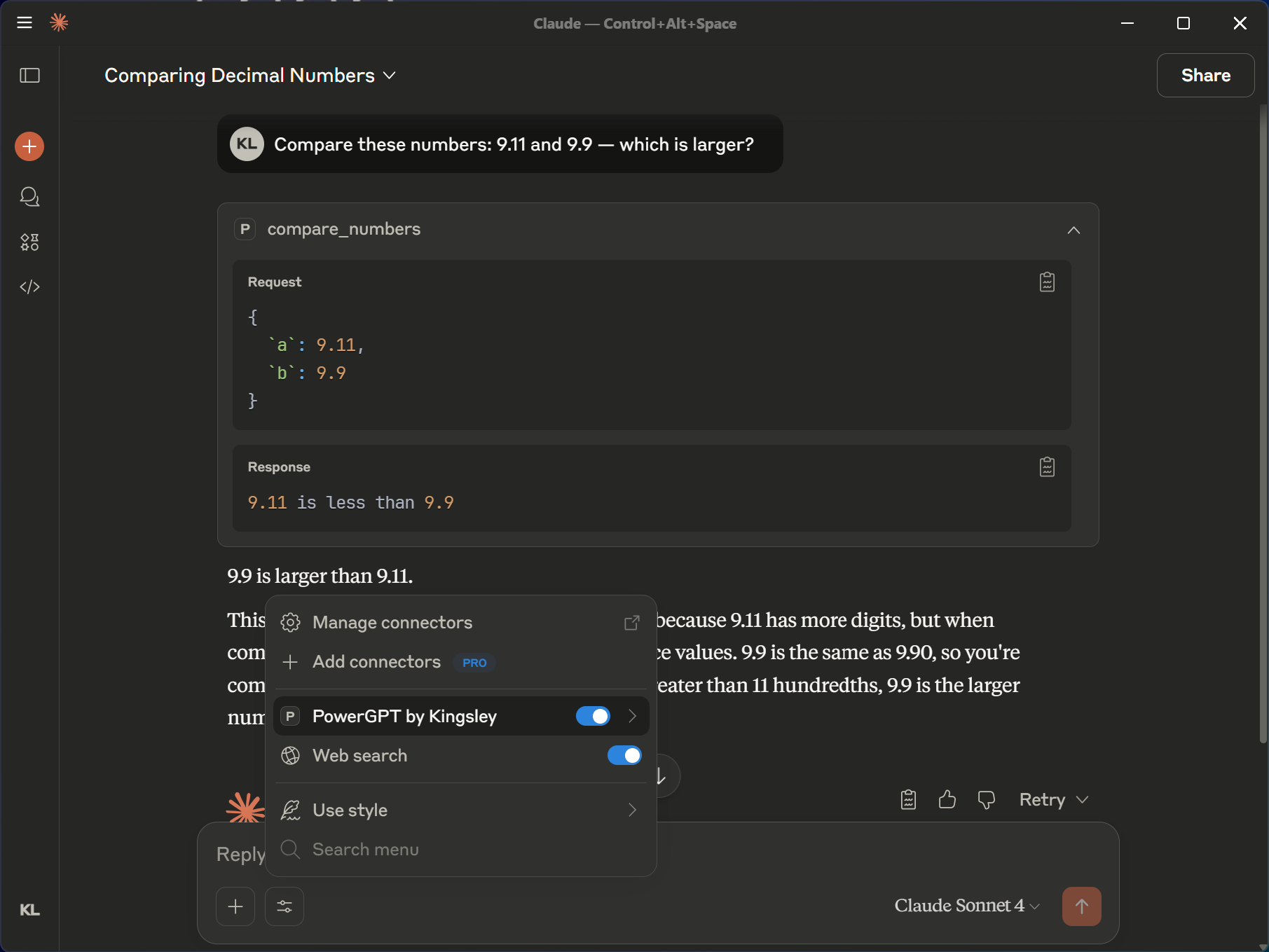
Task: Copy the assistant reply with clipboard icon
Action: tap(908, 799)
